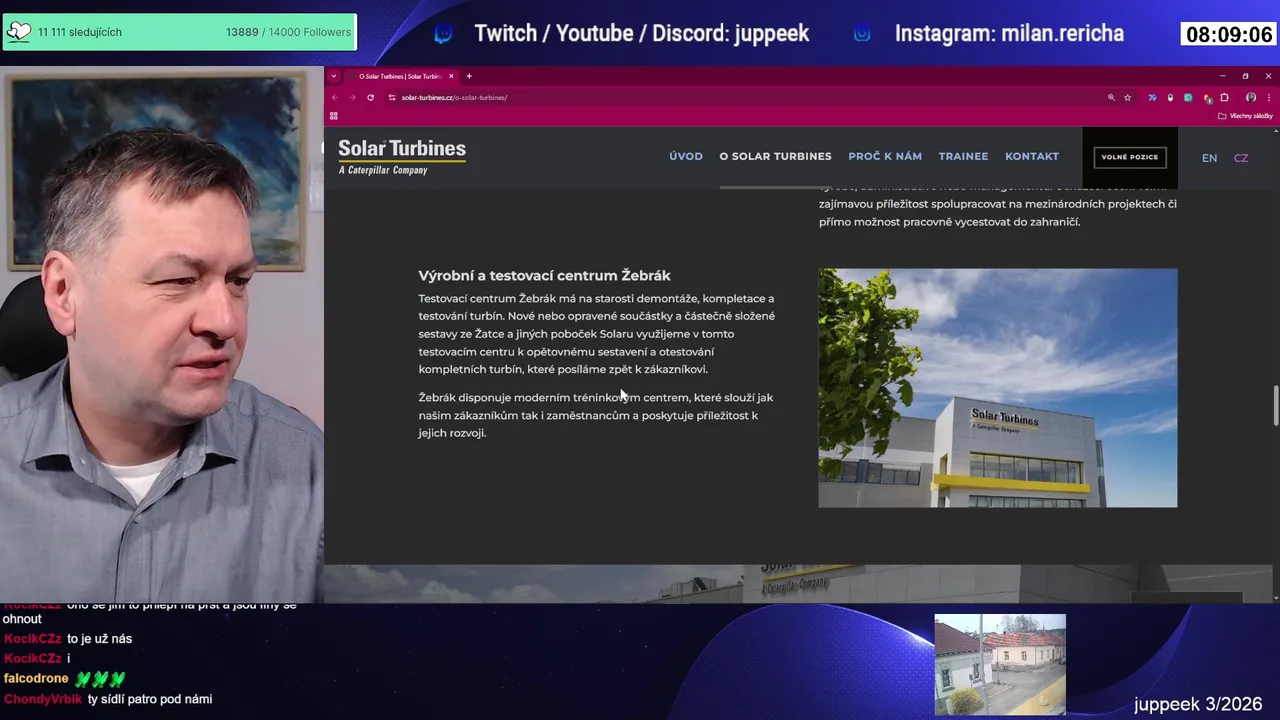Open the apps grid in bookmarks bar
Viewport: 1280px width, 720px height.
coord(334,116)
